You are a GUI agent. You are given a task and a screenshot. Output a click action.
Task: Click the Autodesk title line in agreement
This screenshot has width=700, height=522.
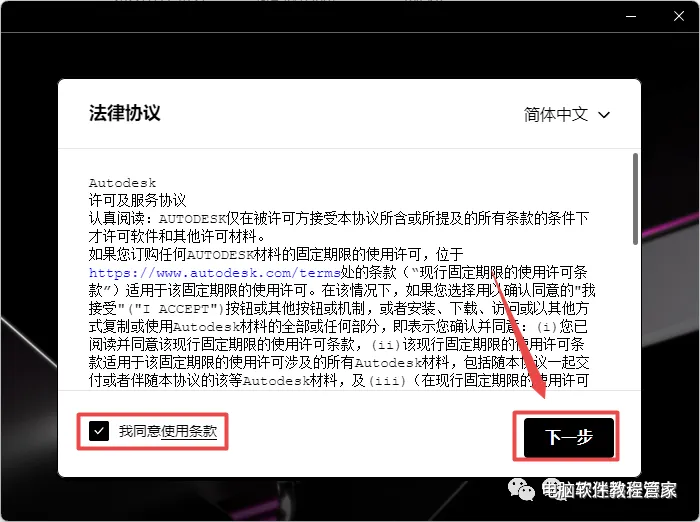(122, 183)
